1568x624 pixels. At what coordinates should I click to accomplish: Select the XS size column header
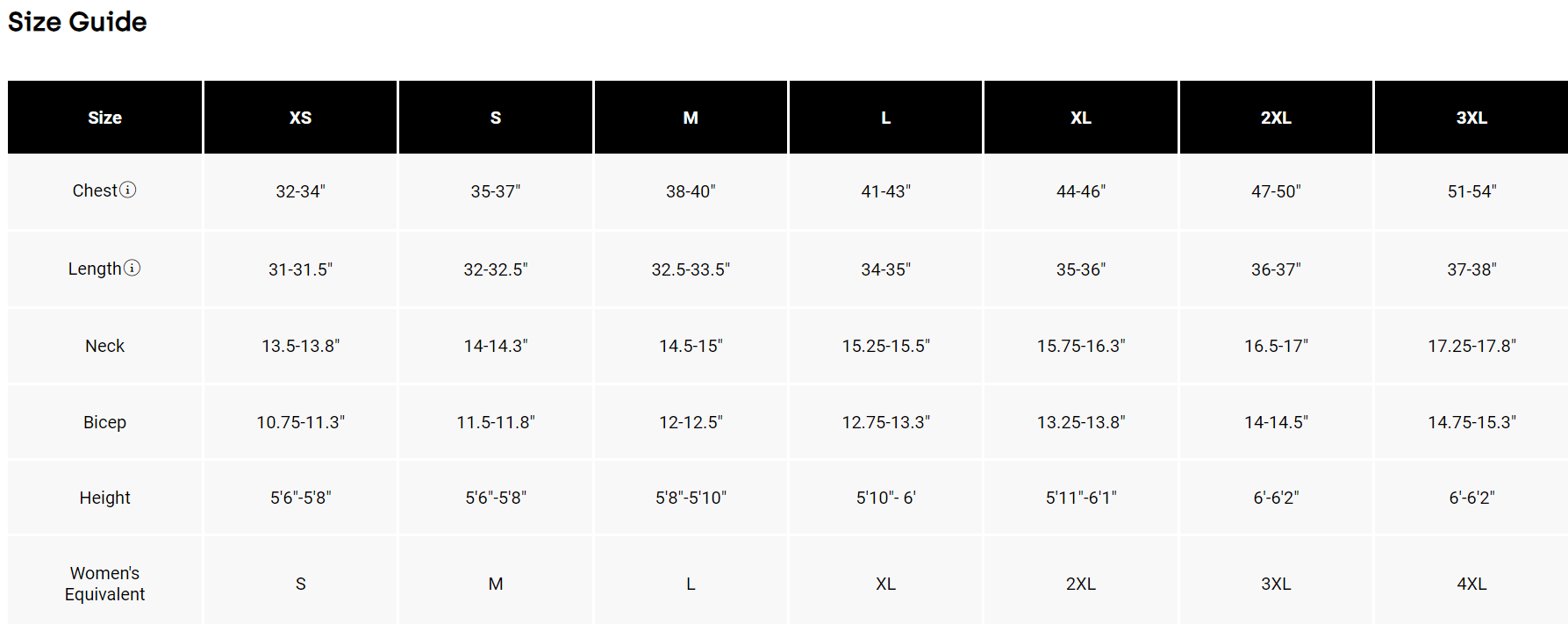coord(300,118)
